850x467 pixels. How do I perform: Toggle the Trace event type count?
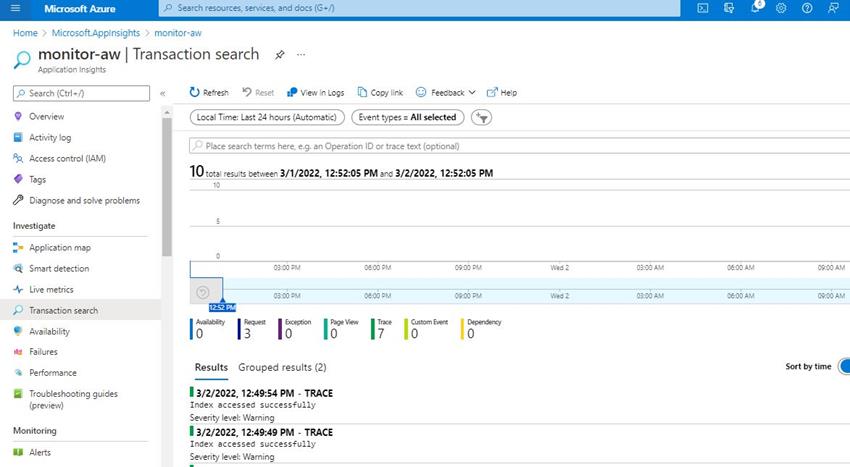(382, 329)
